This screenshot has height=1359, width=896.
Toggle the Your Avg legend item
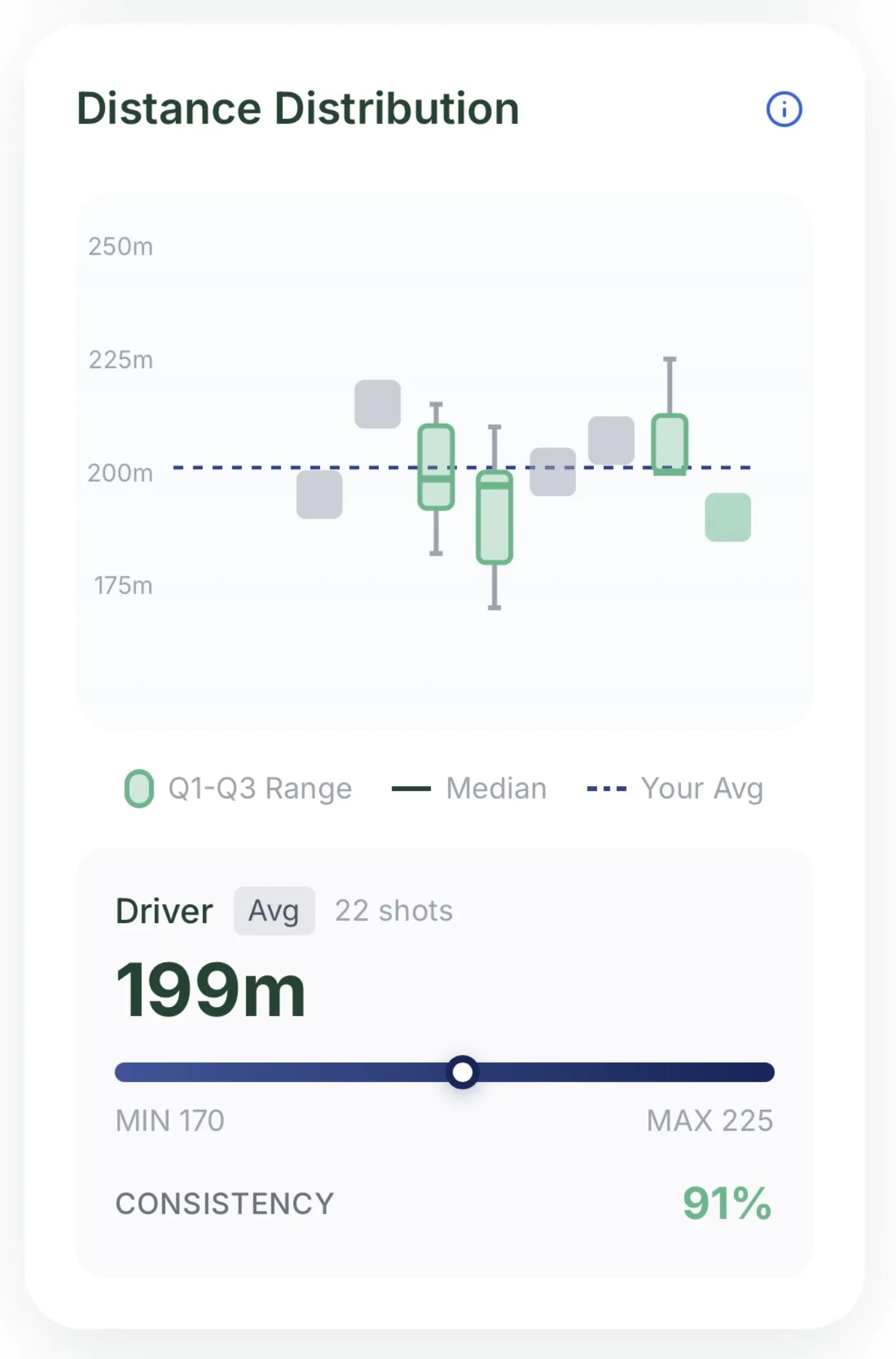[x=675, y=788]
